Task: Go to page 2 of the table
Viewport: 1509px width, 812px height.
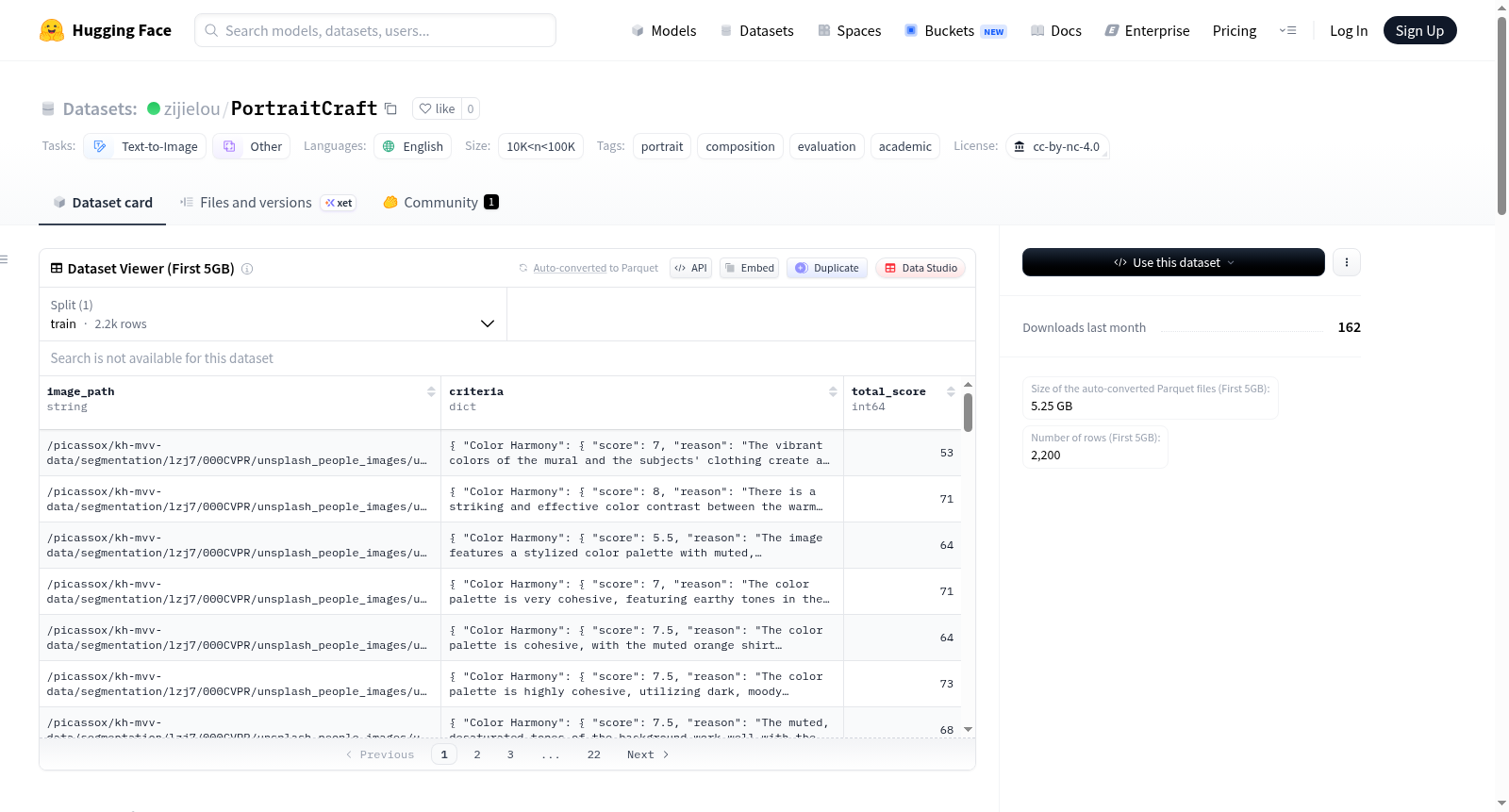Action: point(477,754)
